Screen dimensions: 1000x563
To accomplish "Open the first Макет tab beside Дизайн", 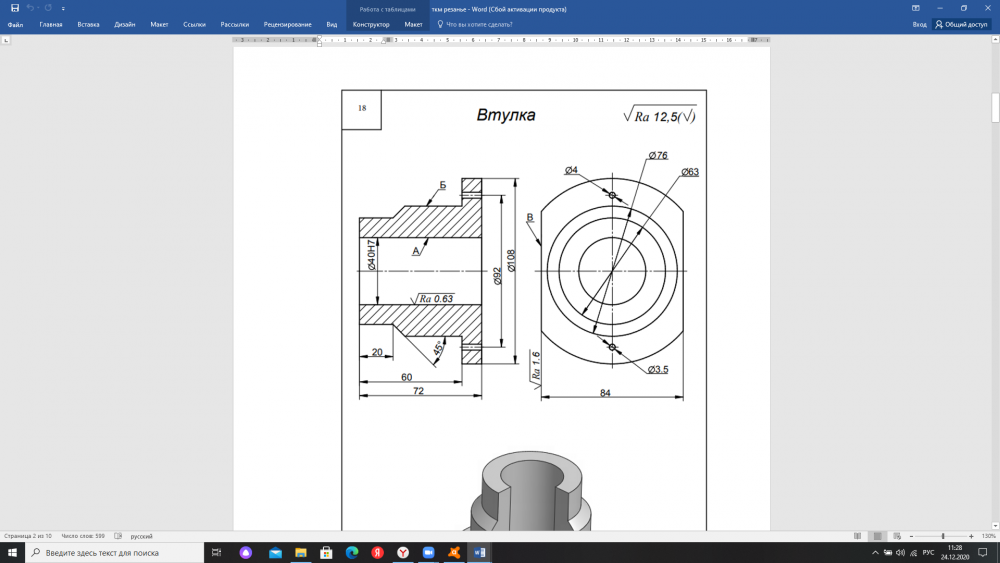I will [x=159, y=24].
